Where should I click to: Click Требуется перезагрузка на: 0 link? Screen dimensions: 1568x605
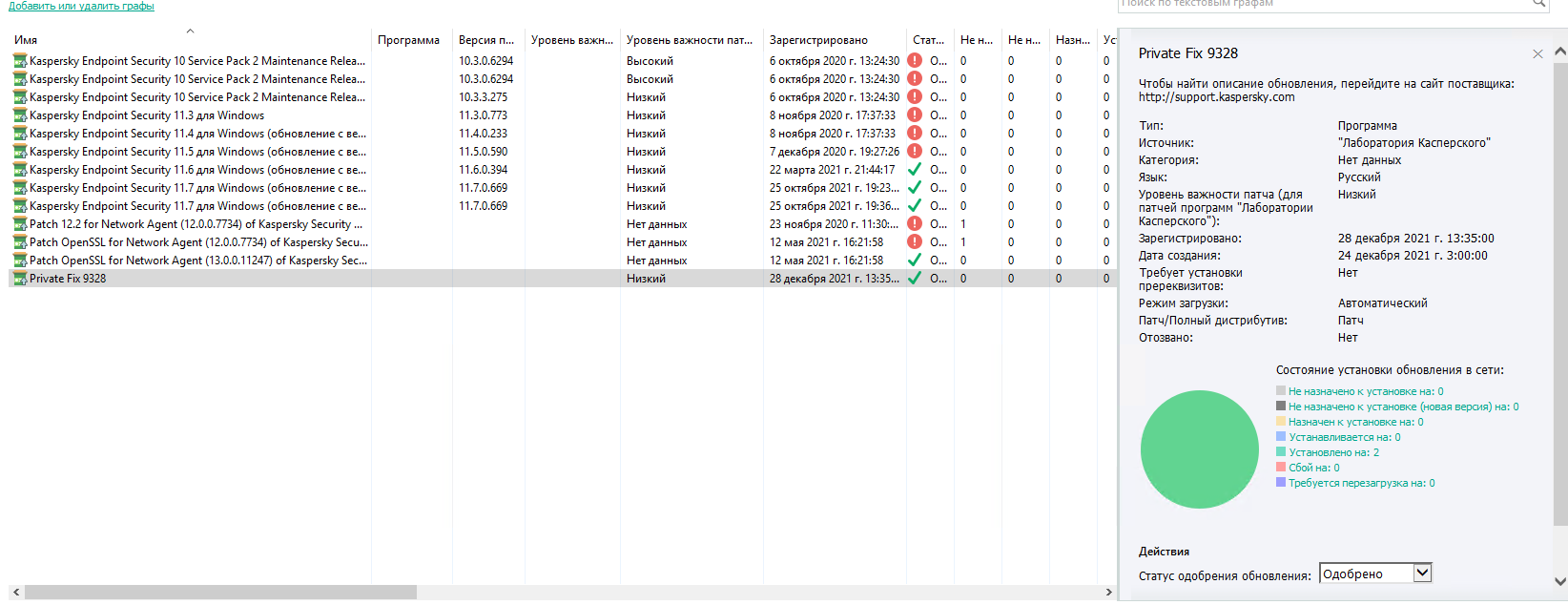(1361, 483)
